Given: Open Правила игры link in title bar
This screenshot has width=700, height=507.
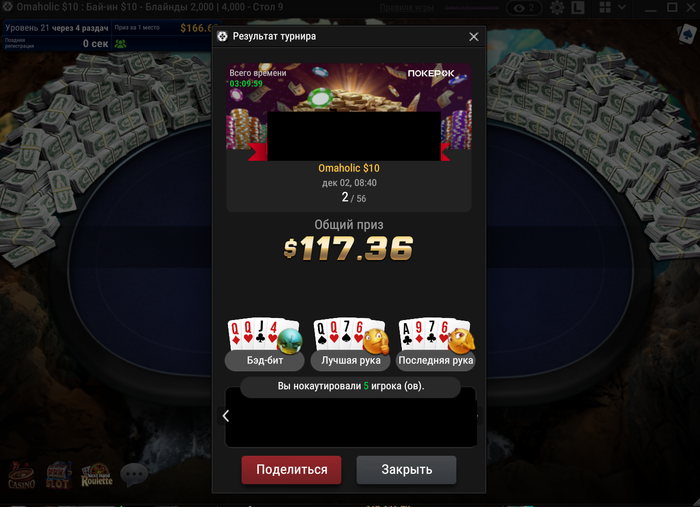Looking at the screenshot, I should 406,8.
